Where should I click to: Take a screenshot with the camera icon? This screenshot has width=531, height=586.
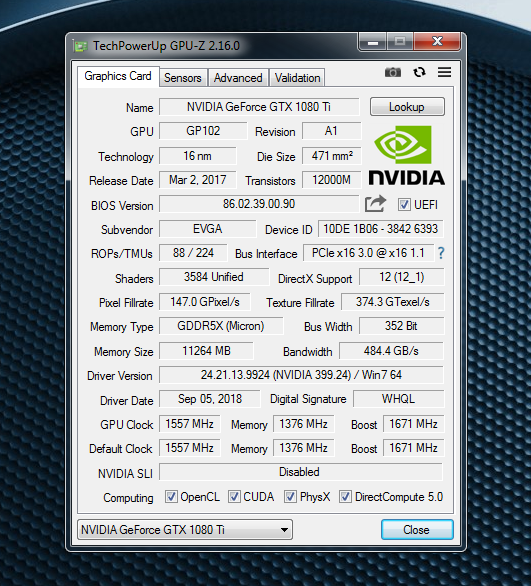[392, 72]
